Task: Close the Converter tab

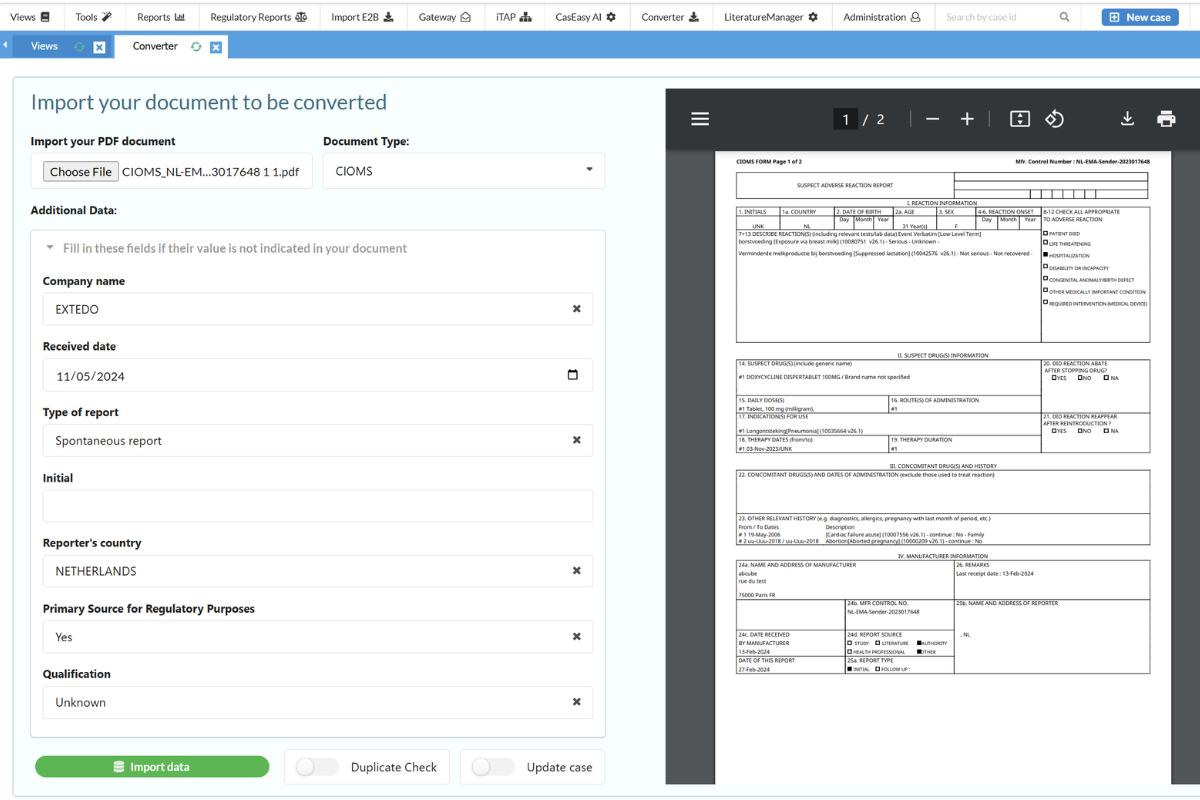Action: pos(216,47)
